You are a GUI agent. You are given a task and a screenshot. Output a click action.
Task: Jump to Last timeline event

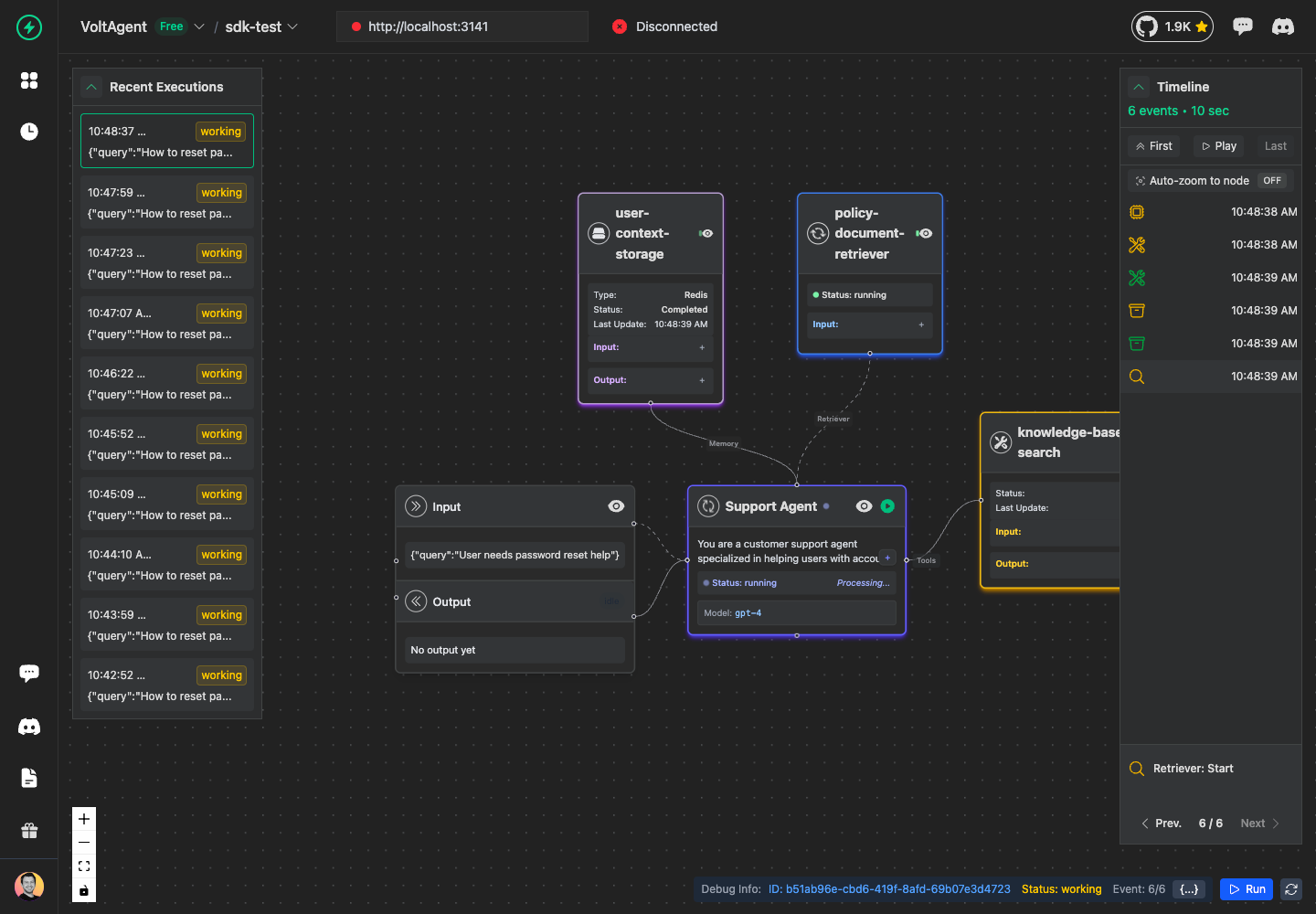click(1276, 146)
